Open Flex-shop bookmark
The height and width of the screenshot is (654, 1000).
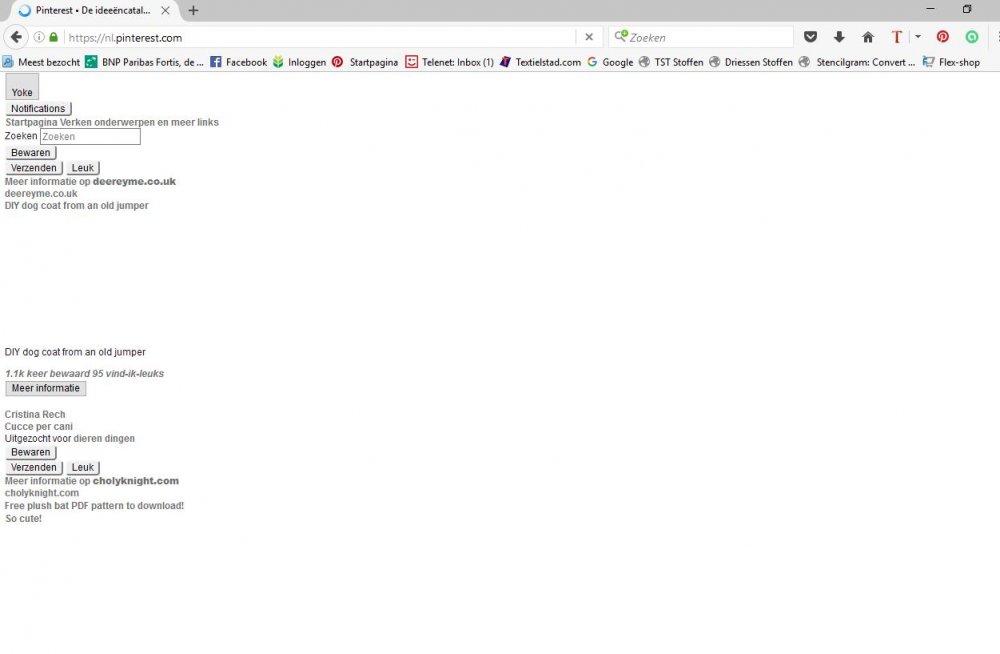951,62
